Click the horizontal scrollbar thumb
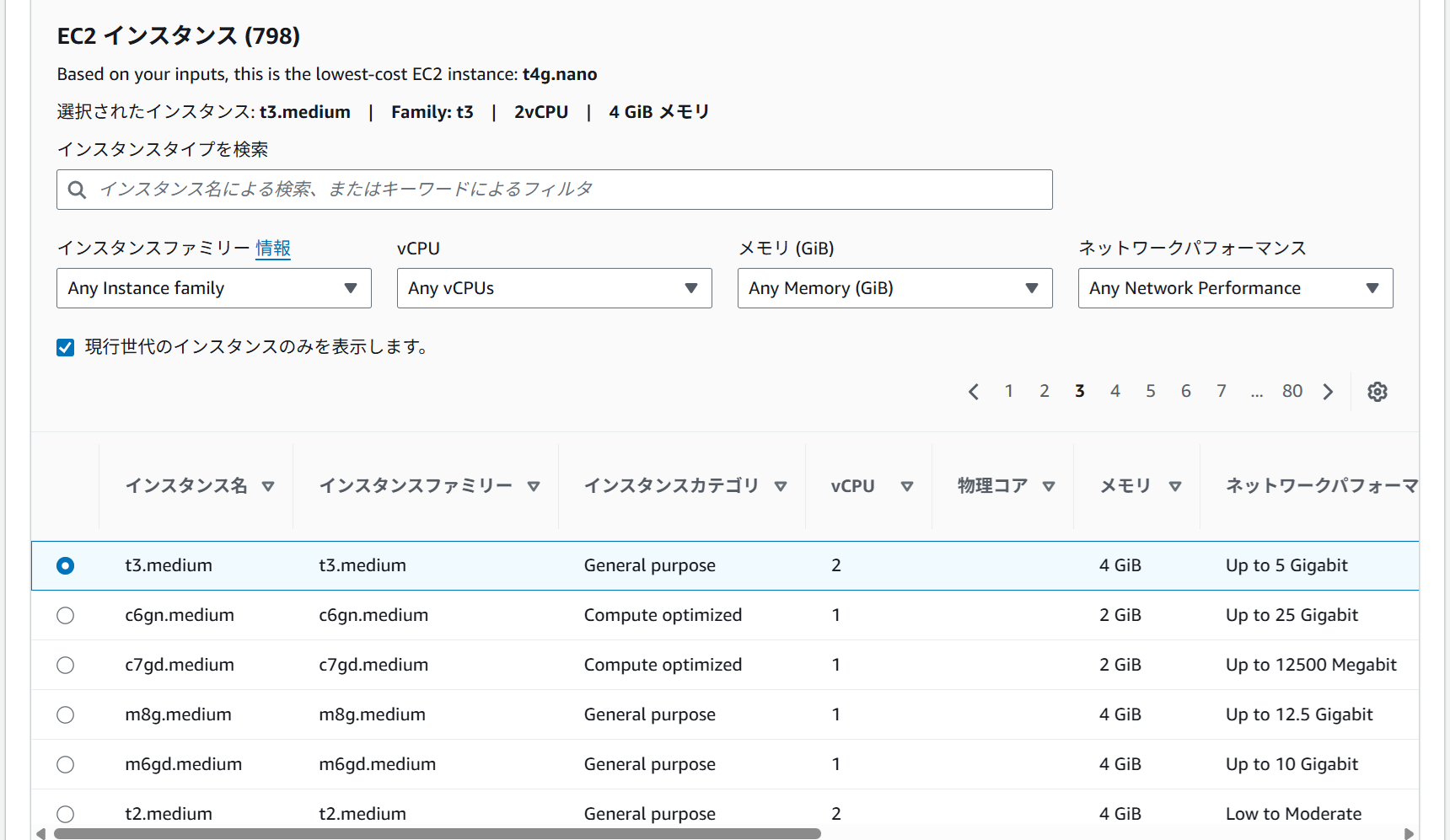Screen dimensions: 1450x840 coord(438,833)
